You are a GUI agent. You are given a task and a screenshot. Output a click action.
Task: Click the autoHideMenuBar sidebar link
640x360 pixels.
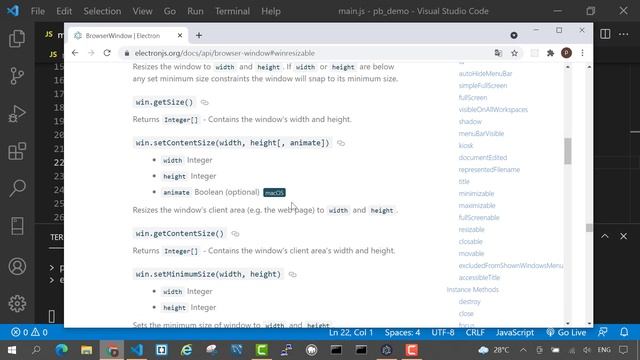point(485,74)
